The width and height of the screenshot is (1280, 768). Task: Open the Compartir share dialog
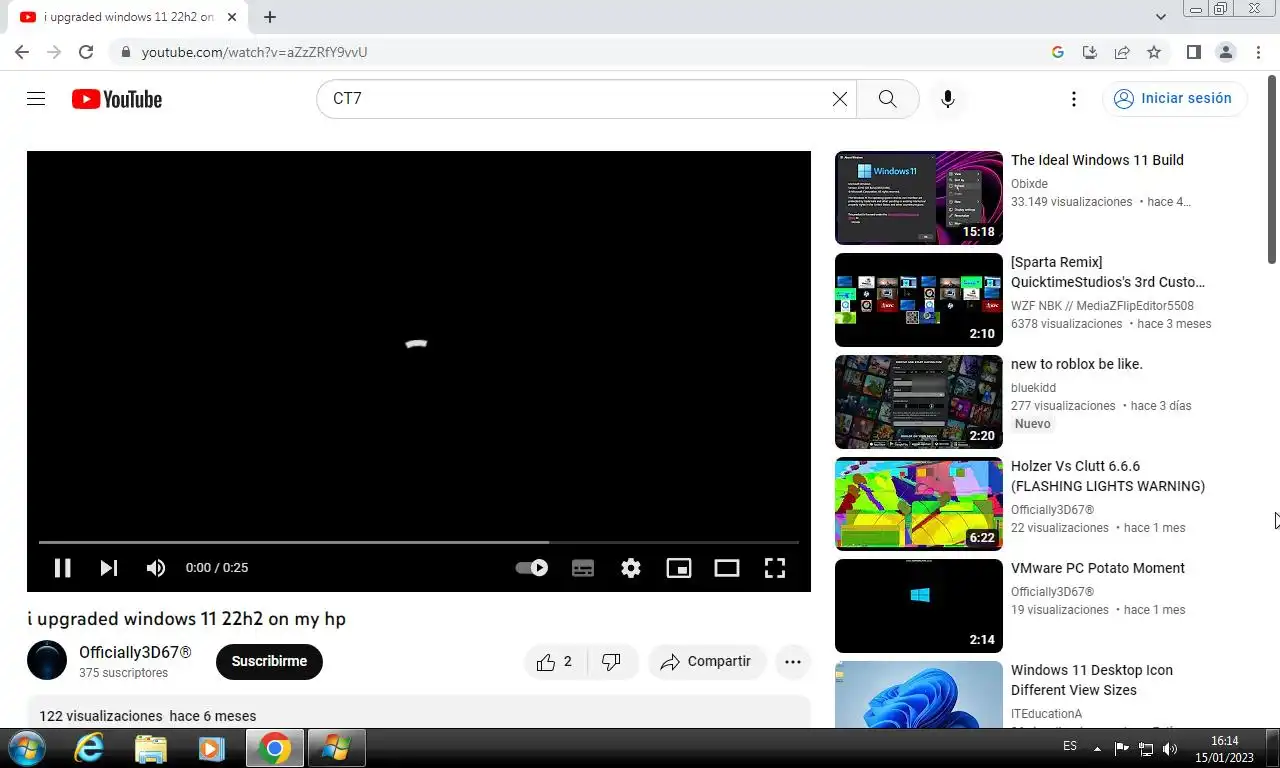[706, 662]
